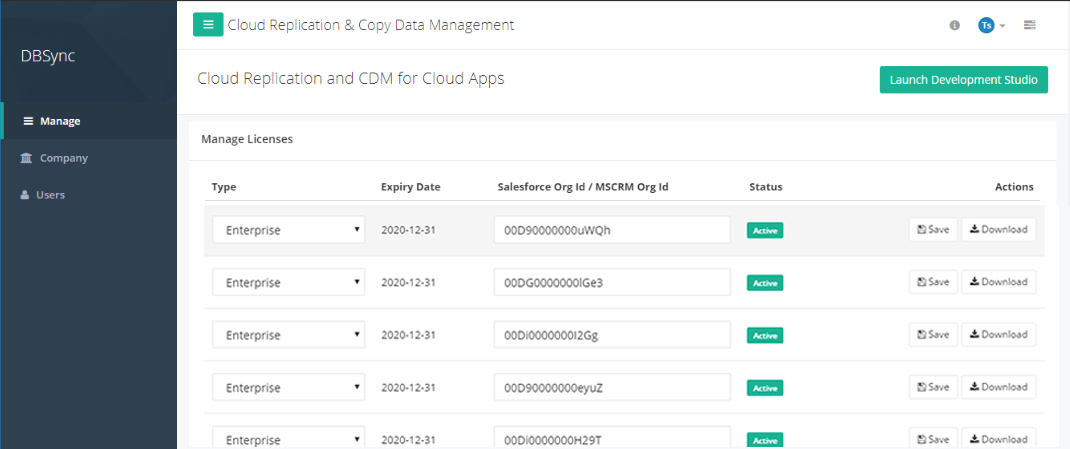Open the Users page in sidebar

pos(50,195)
